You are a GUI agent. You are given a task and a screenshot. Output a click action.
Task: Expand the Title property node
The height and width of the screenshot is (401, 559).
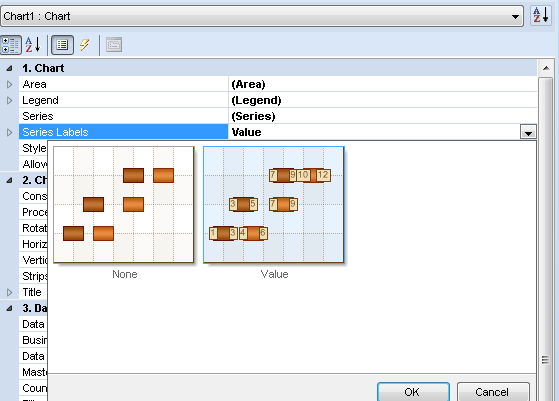(10, 292)
